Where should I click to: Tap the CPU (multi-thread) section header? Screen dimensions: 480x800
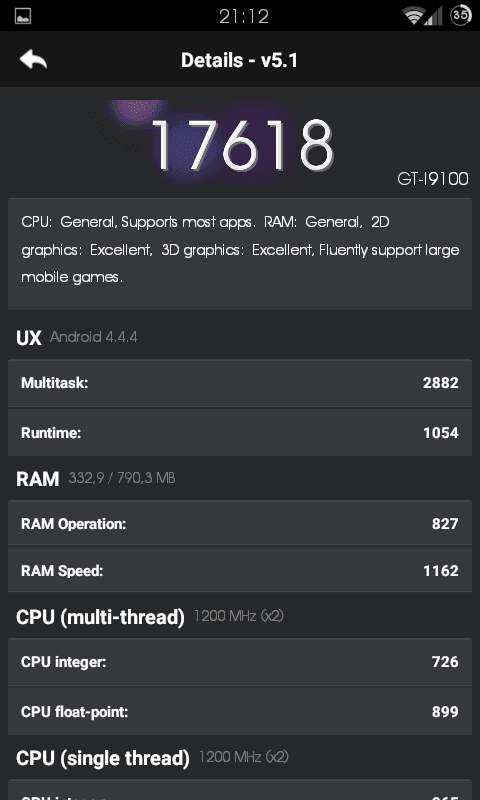pos(150,617)
